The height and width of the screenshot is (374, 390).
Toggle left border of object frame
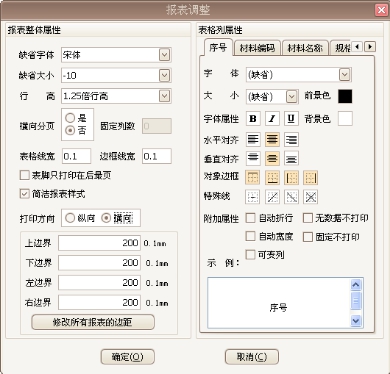coord(291,177)
